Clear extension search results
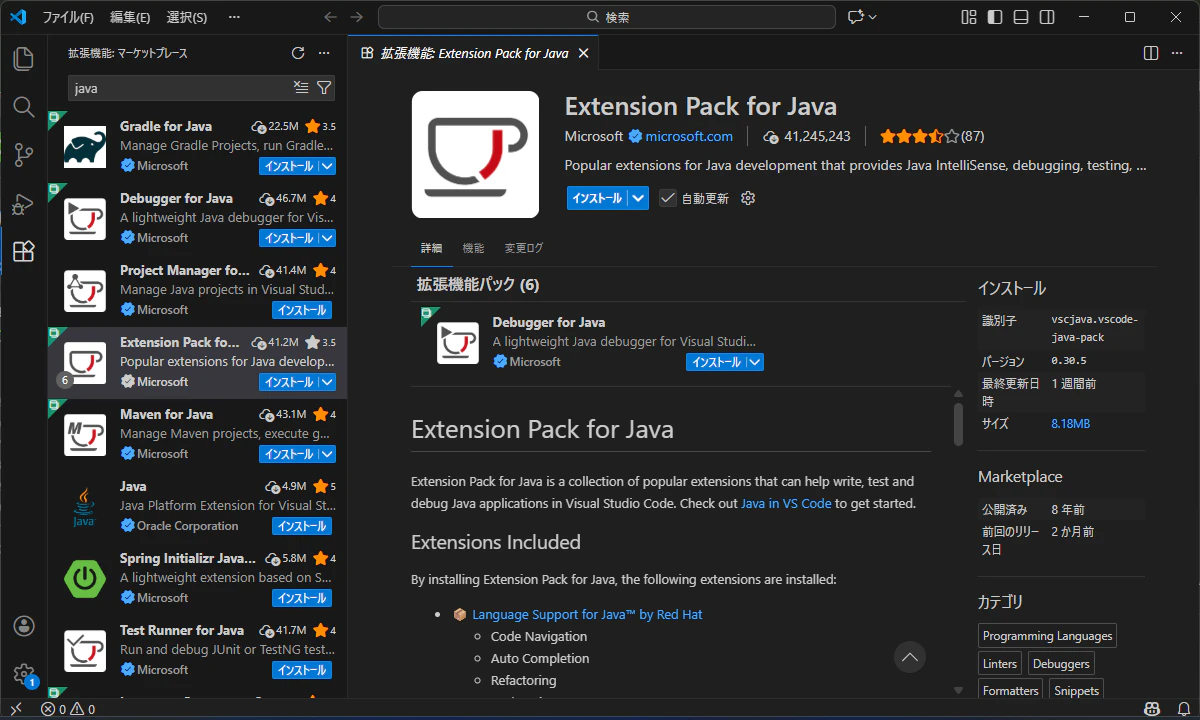 301,88
